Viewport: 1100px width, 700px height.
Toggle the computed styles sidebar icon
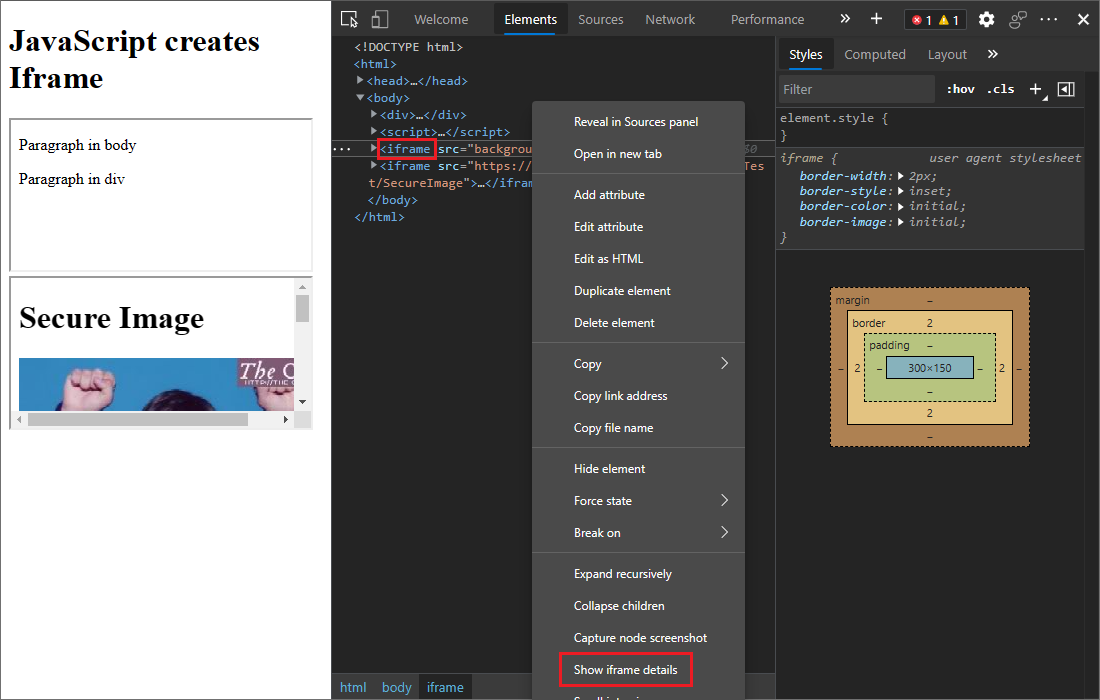point(1066,89)
